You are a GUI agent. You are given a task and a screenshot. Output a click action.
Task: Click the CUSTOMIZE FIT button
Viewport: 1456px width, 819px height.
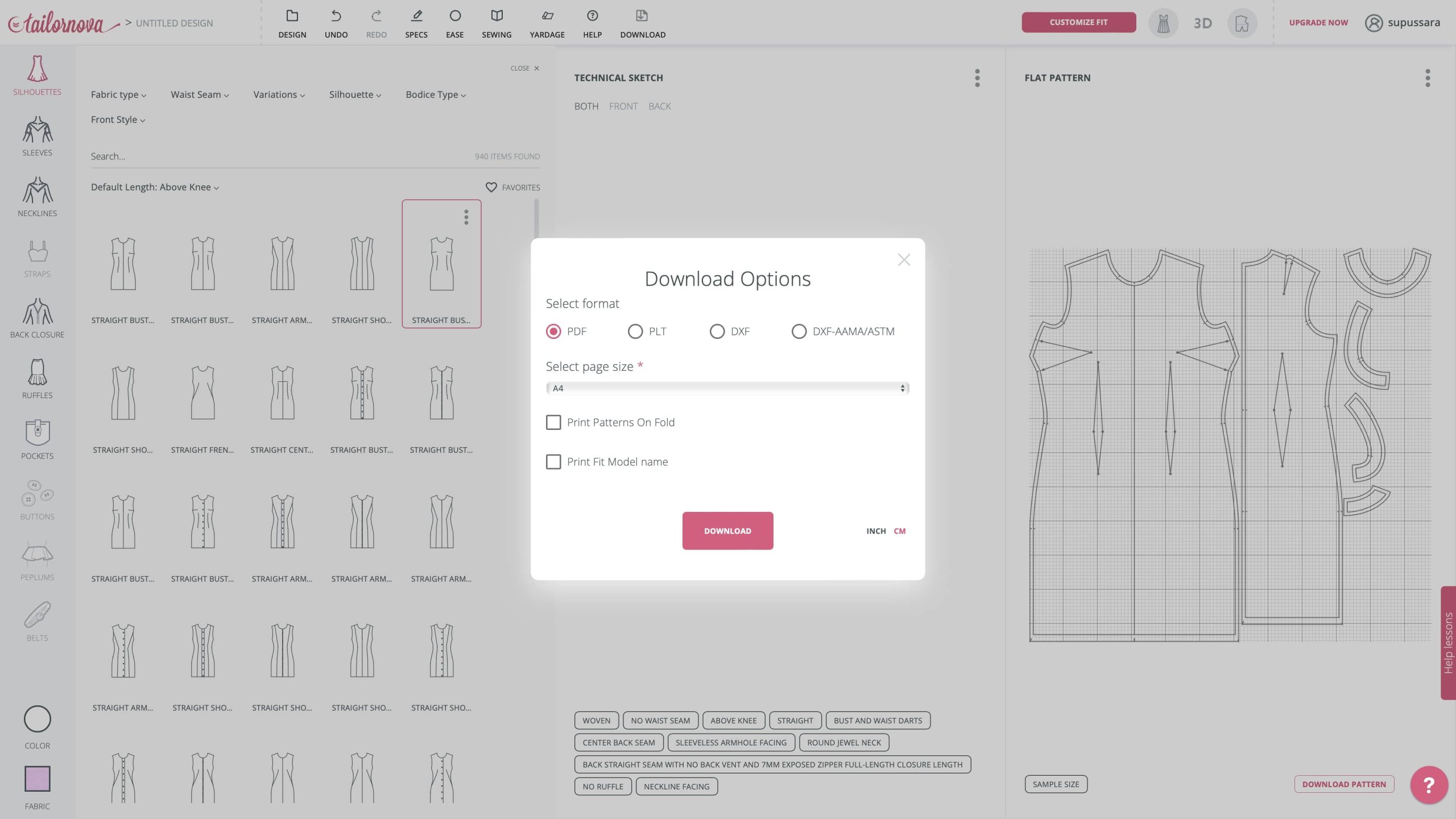1078,22
